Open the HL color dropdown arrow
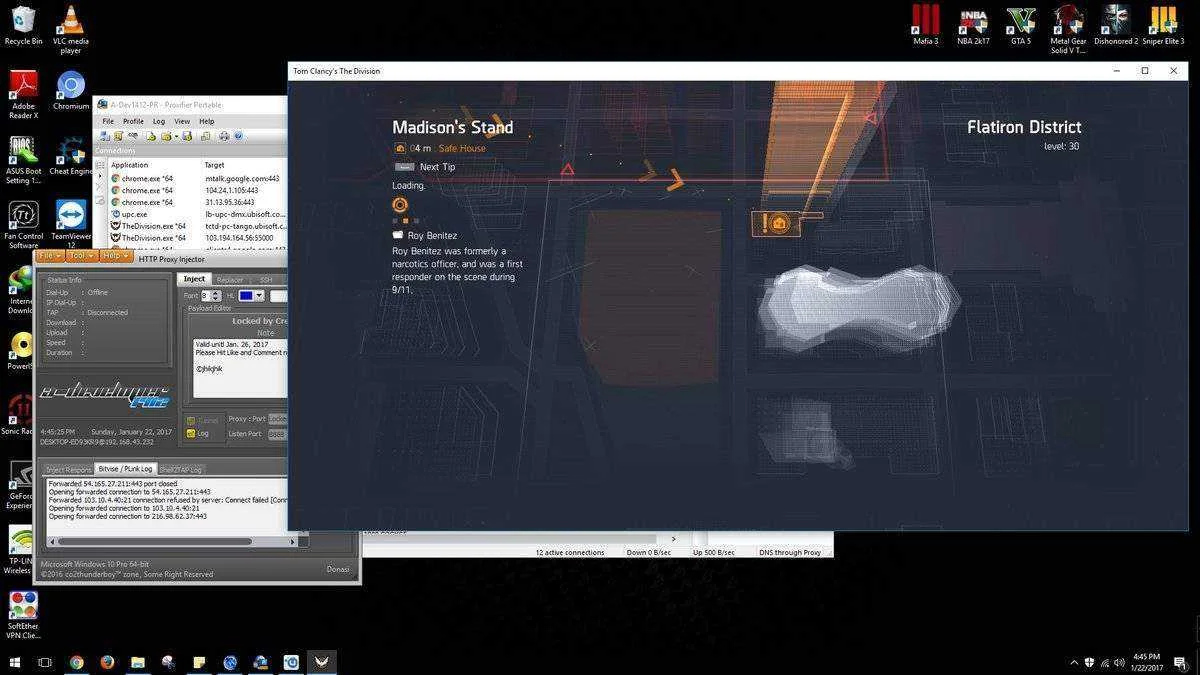 pyautogui.click(x=258, y=296)
